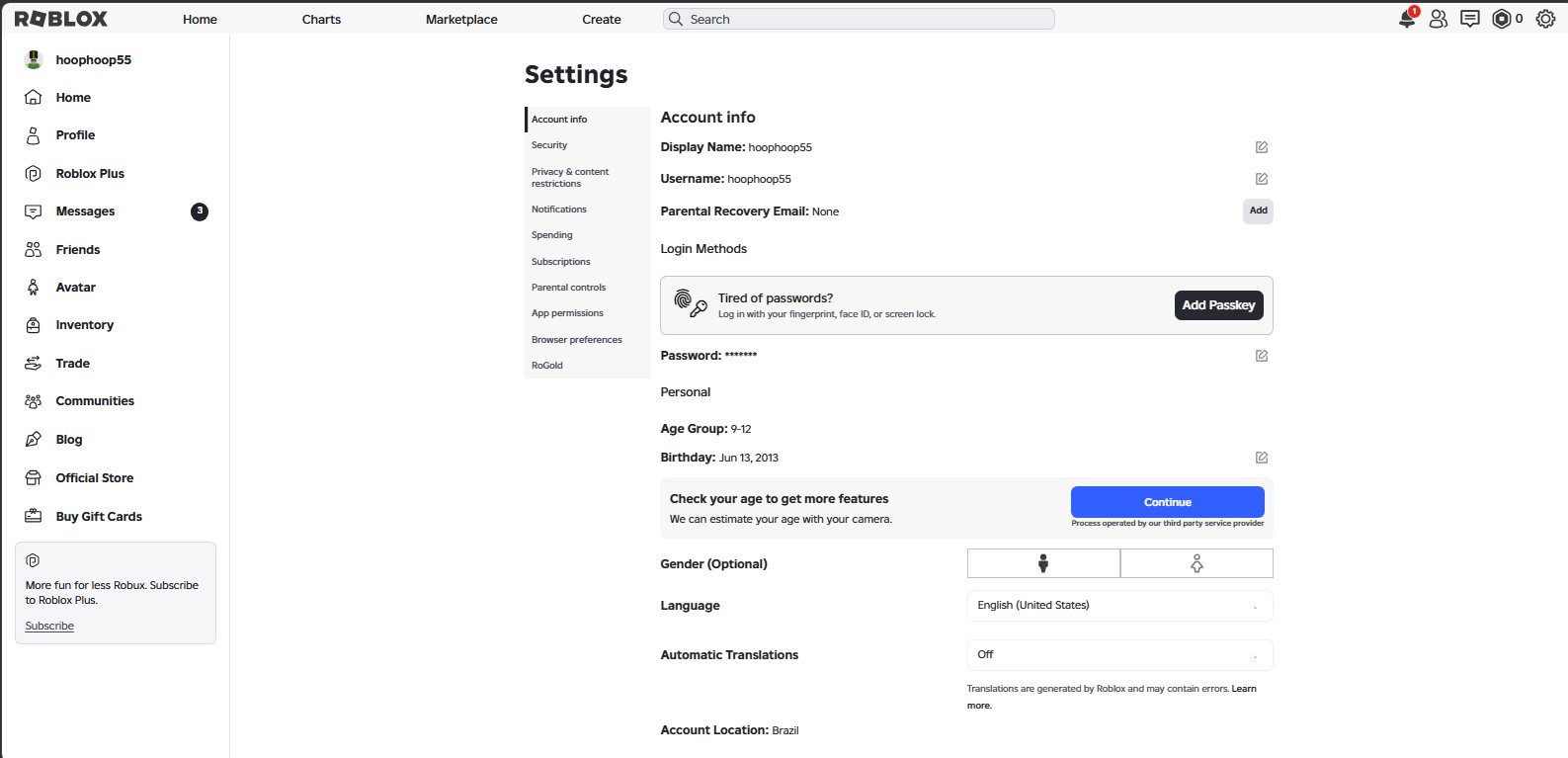Screen dimensions: 1568x758
Task: Open the chat messages icon in top bar
Action: [x=1470, y=19]
